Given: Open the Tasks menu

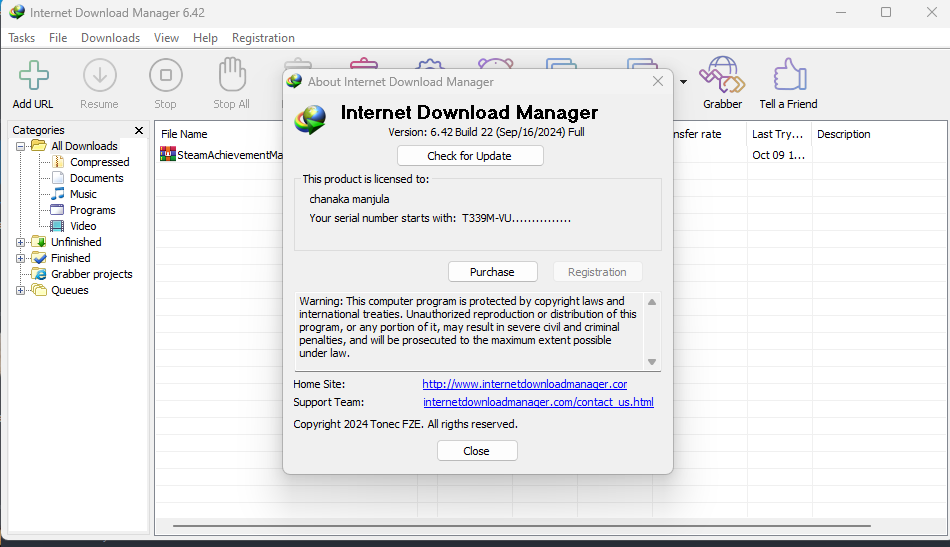Looking at the screenshot, I should click(22, 38).
